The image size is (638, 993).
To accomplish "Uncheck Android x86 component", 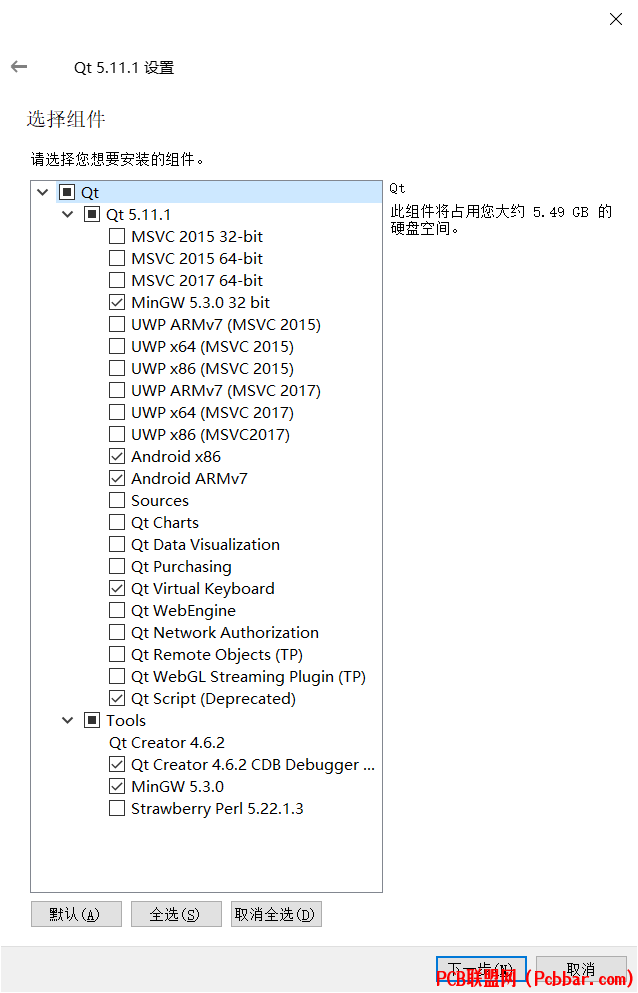I will 117,456.
